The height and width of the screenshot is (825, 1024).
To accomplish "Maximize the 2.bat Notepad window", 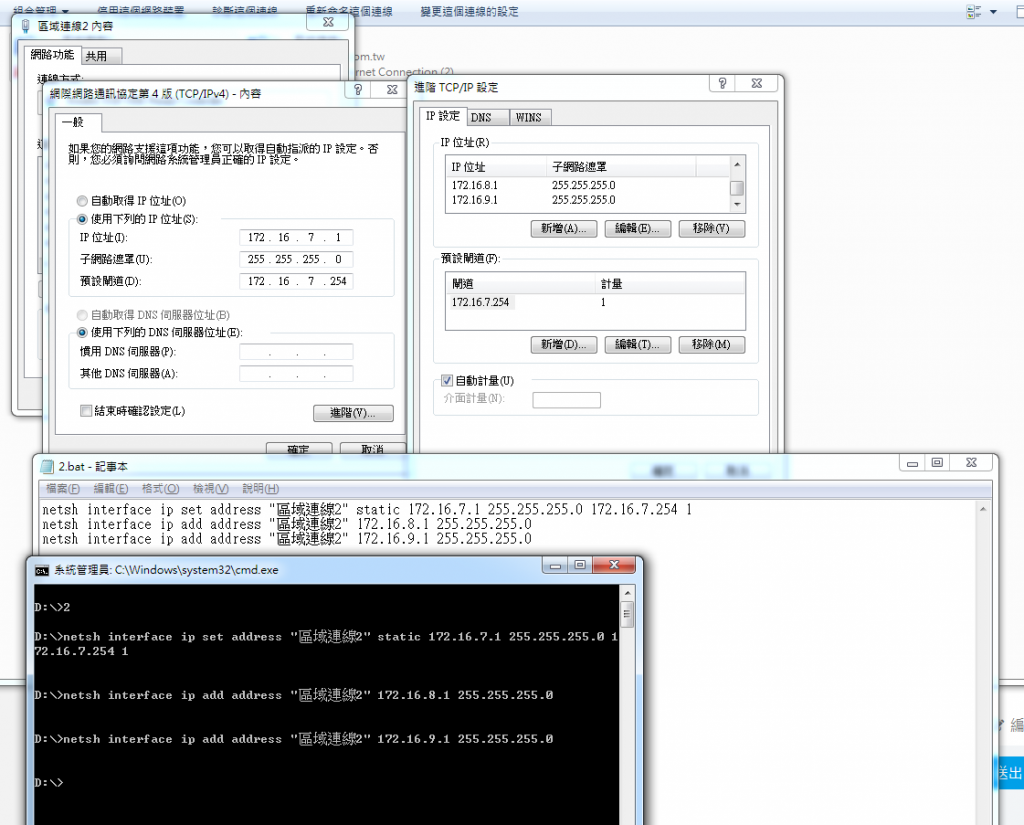I will (x=937, y=462).
